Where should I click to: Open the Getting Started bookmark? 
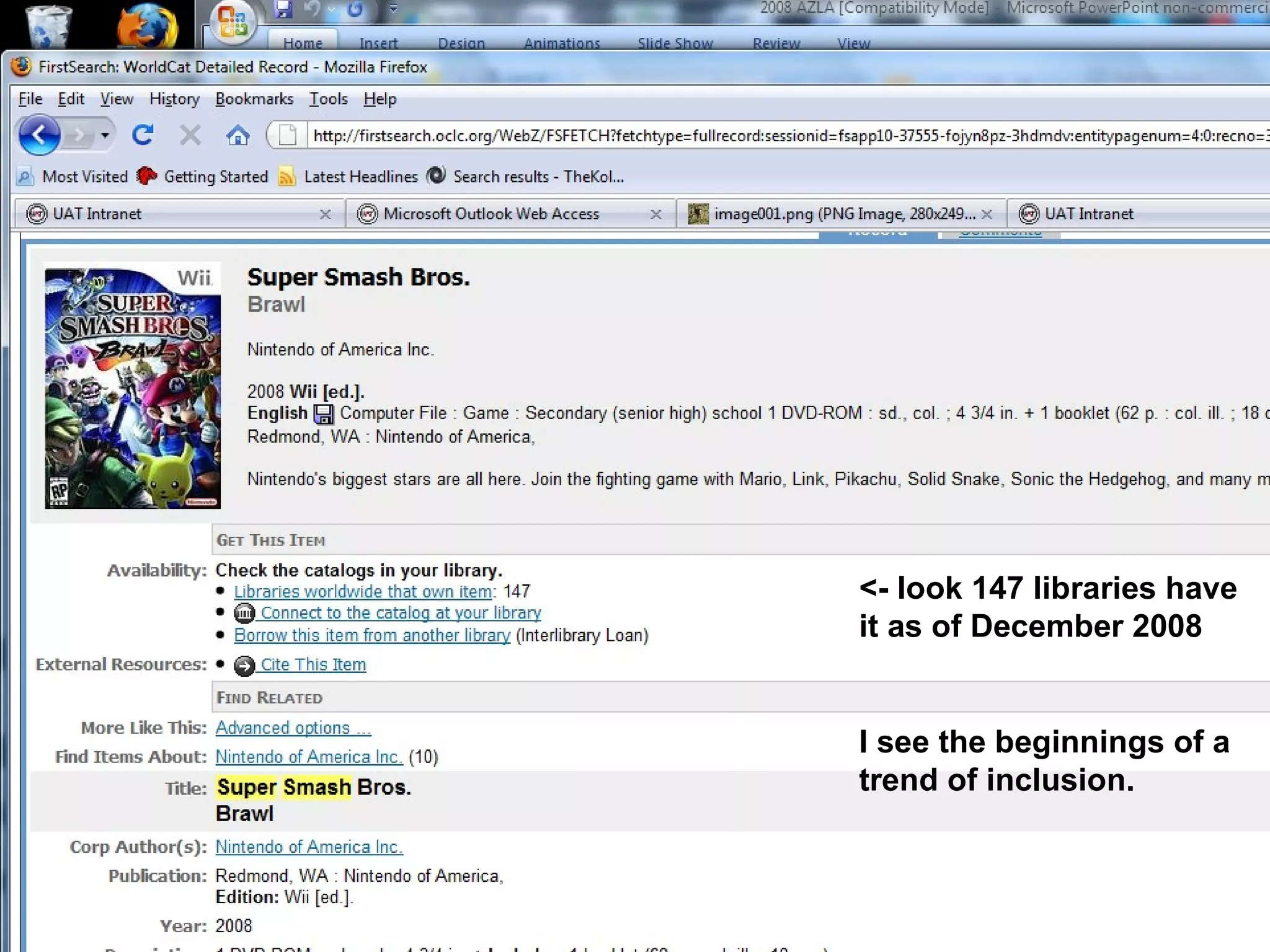pyautogui.click(x=202, y=177)
